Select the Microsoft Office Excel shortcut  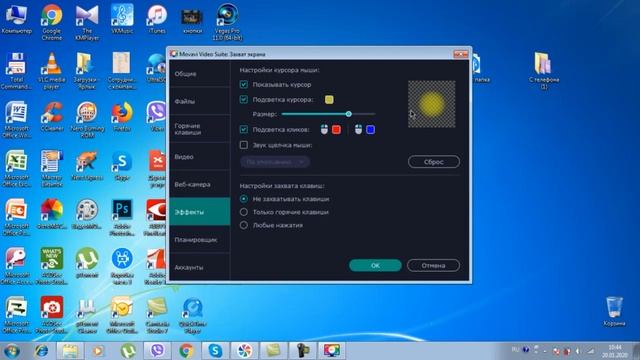pos(16,169)
